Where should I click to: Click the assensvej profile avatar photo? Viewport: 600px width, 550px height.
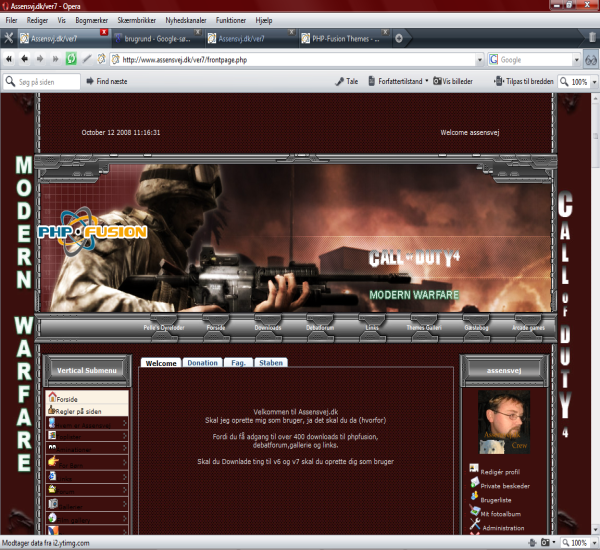coord(504,422)
